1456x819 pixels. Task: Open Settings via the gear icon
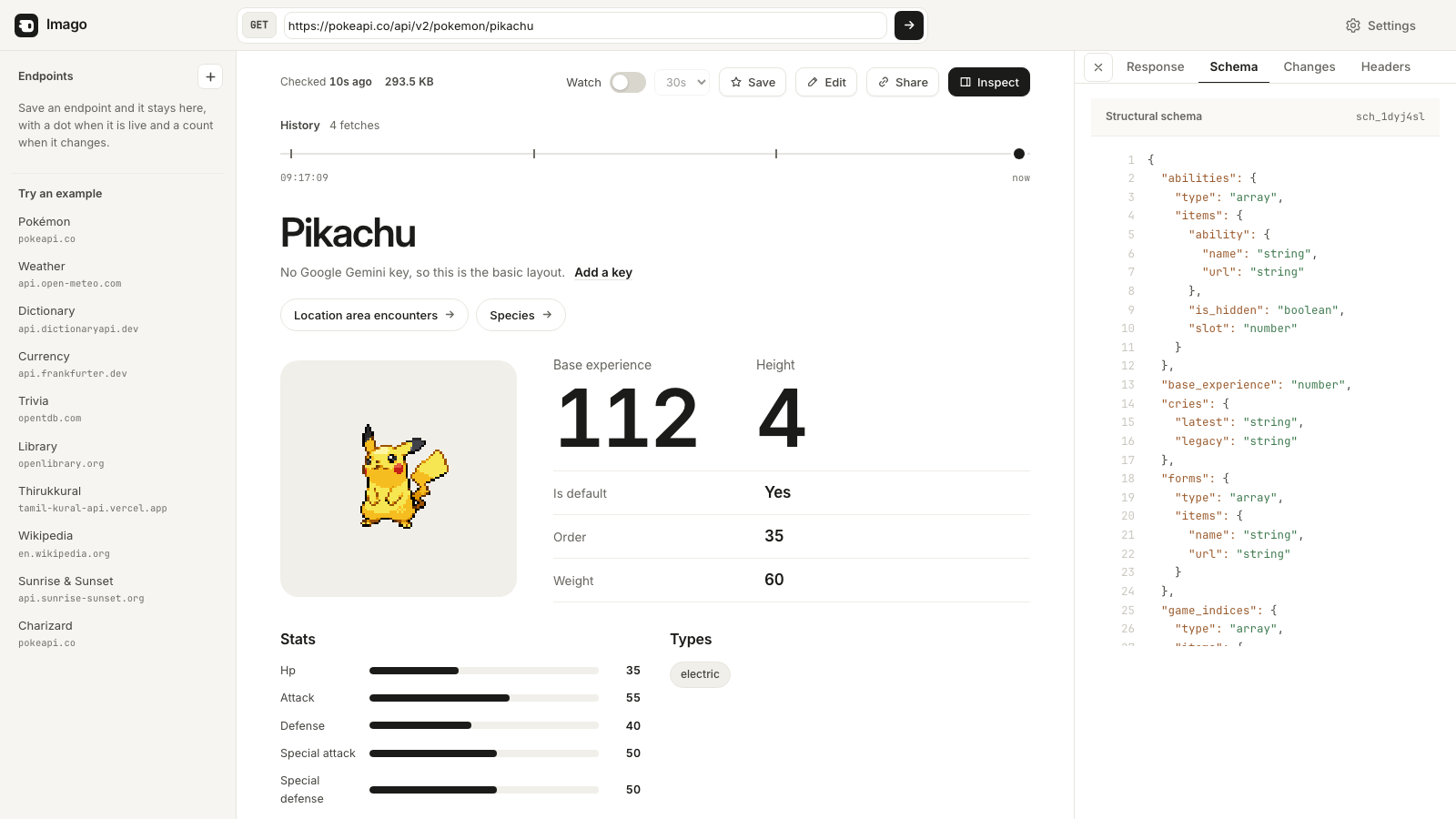[x=1353, y=25]
